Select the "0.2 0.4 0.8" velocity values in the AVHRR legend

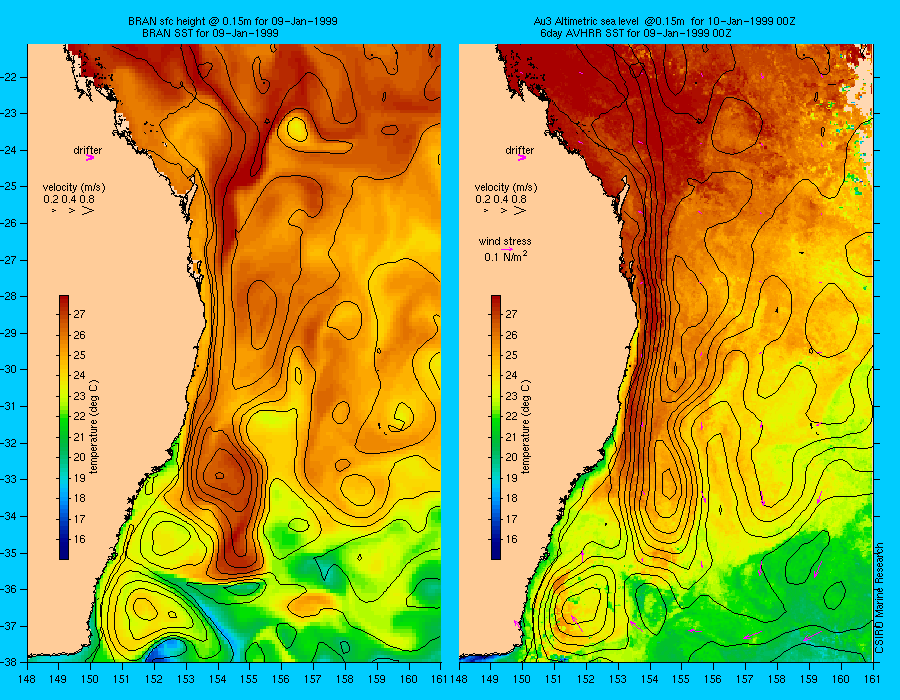501,199
